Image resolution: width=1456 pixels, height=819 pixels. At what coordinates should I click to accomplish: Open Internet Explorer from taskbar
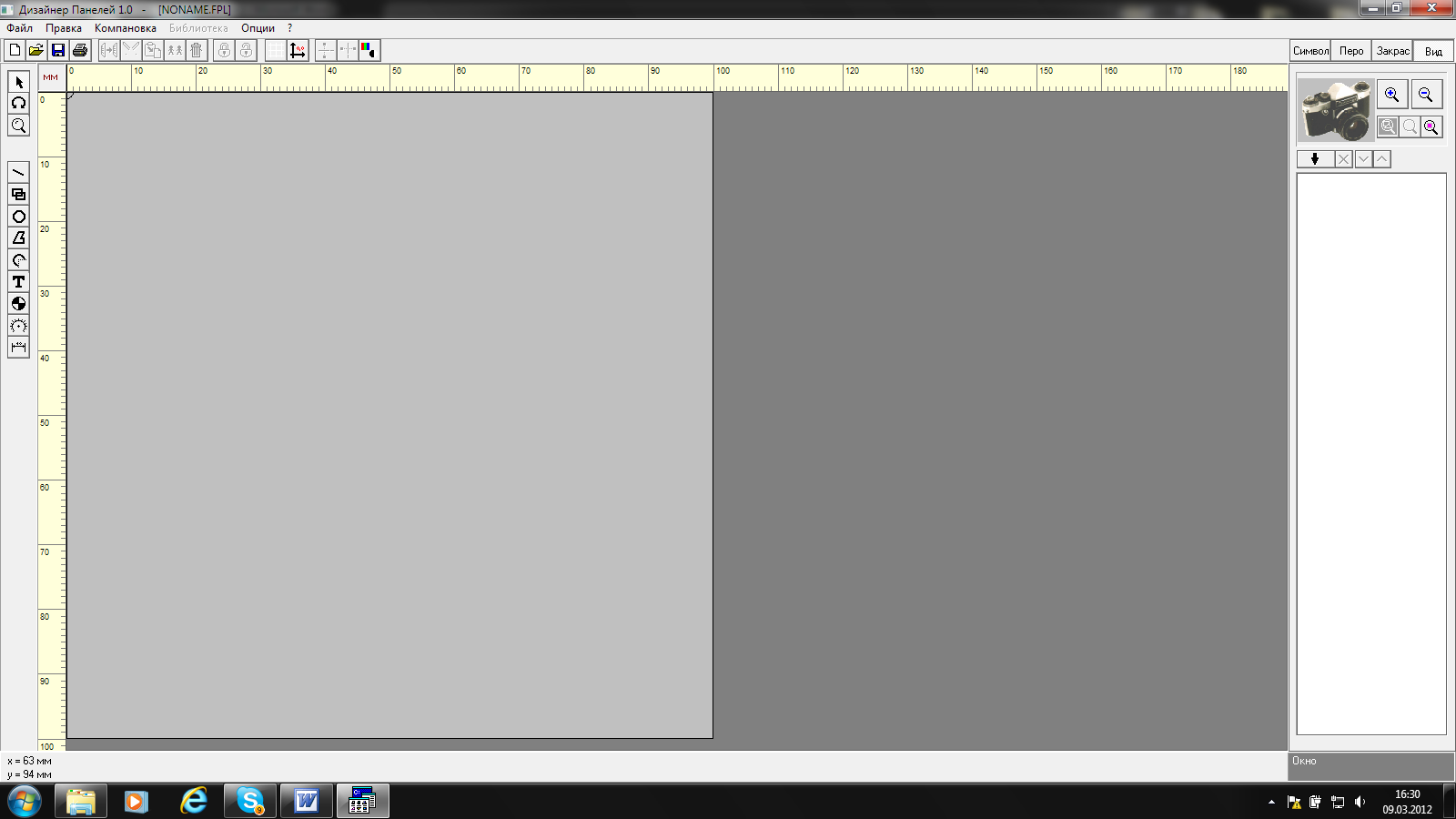pyautogui.click(x=193, y=802)
